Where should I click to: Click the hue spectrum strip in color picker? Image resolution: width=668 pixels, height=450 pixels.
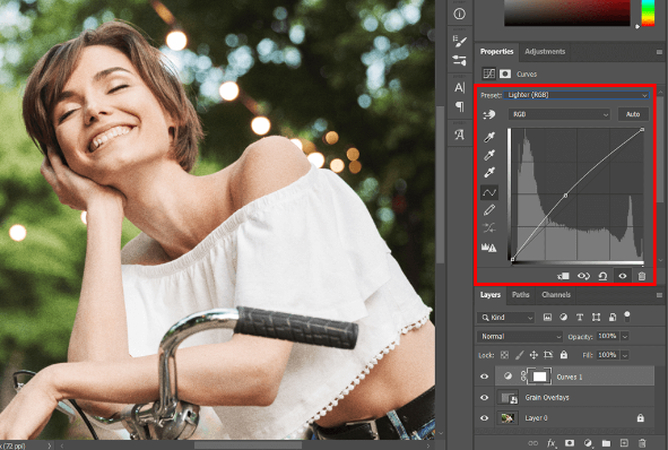tap(647, 12)
